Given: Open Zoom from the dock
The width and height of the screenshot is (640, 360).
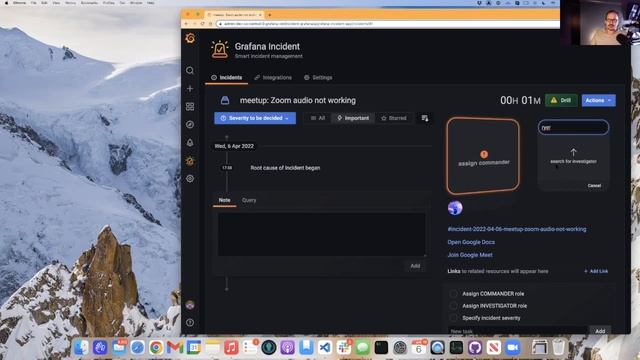Looking at the screenshot, I should 513,348.
